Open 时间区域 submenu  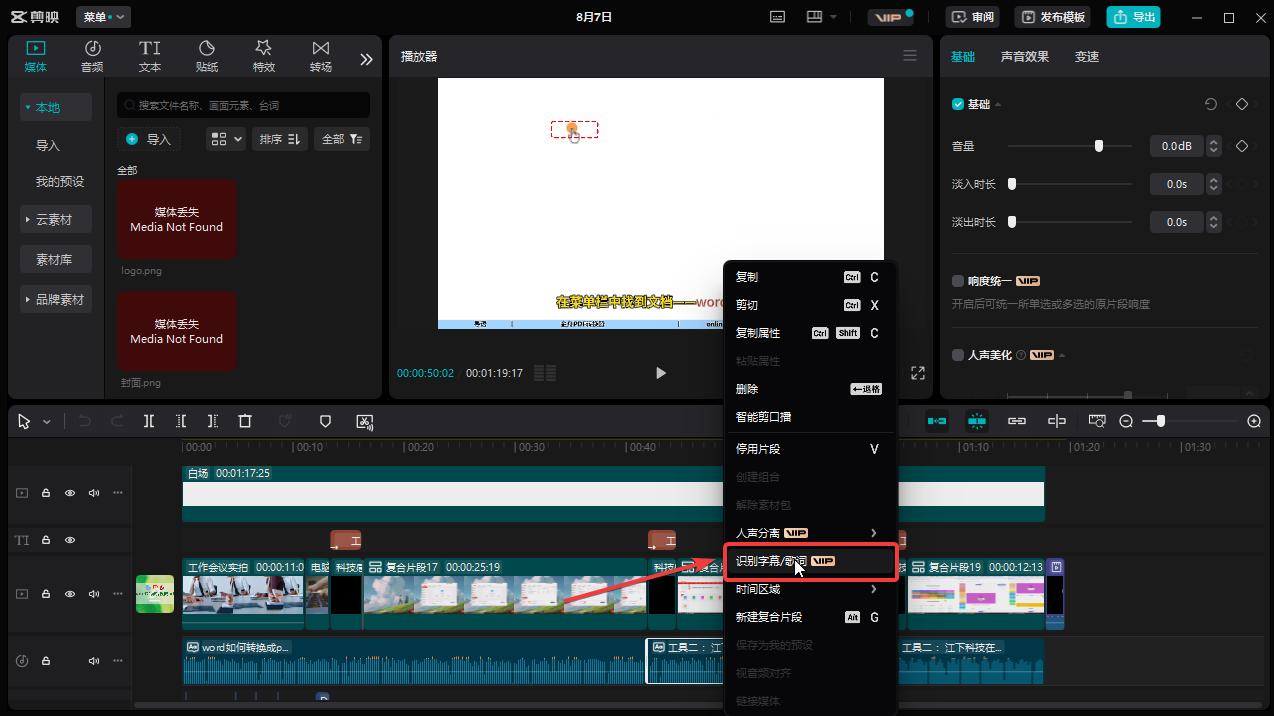click(810, 589)
